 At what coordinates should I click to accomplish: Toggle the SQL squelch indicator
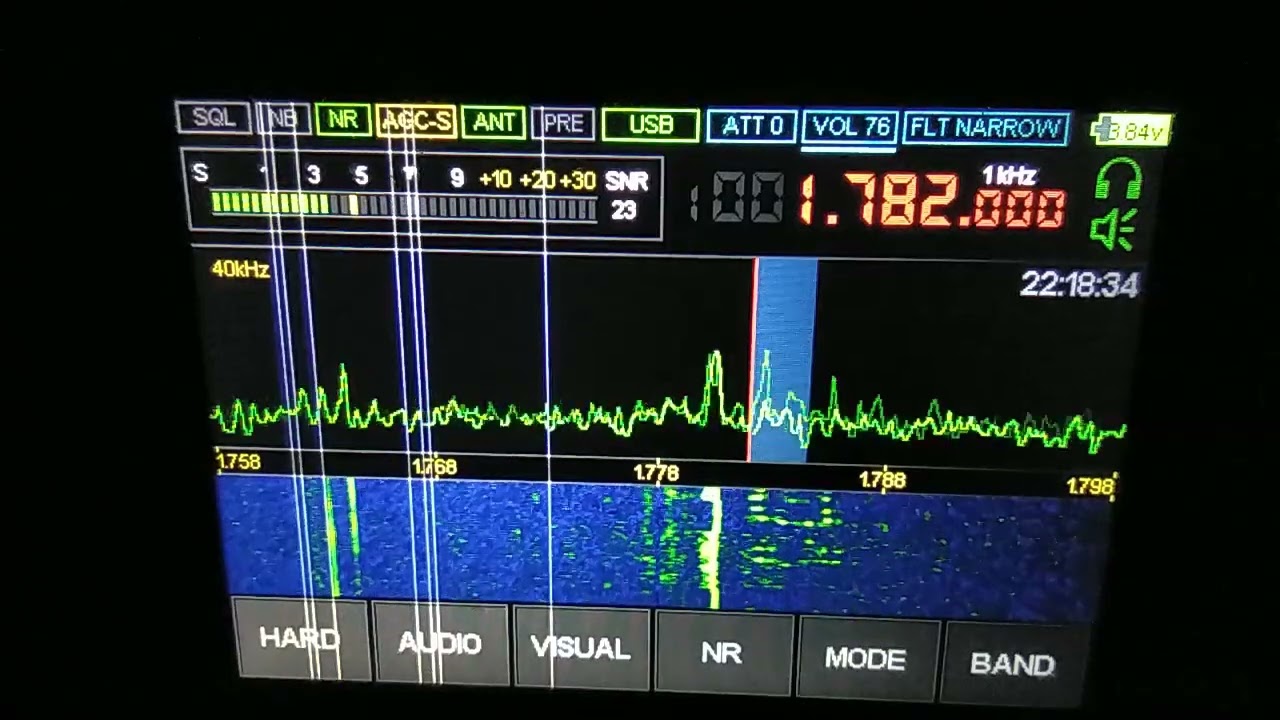coord(213,117)
